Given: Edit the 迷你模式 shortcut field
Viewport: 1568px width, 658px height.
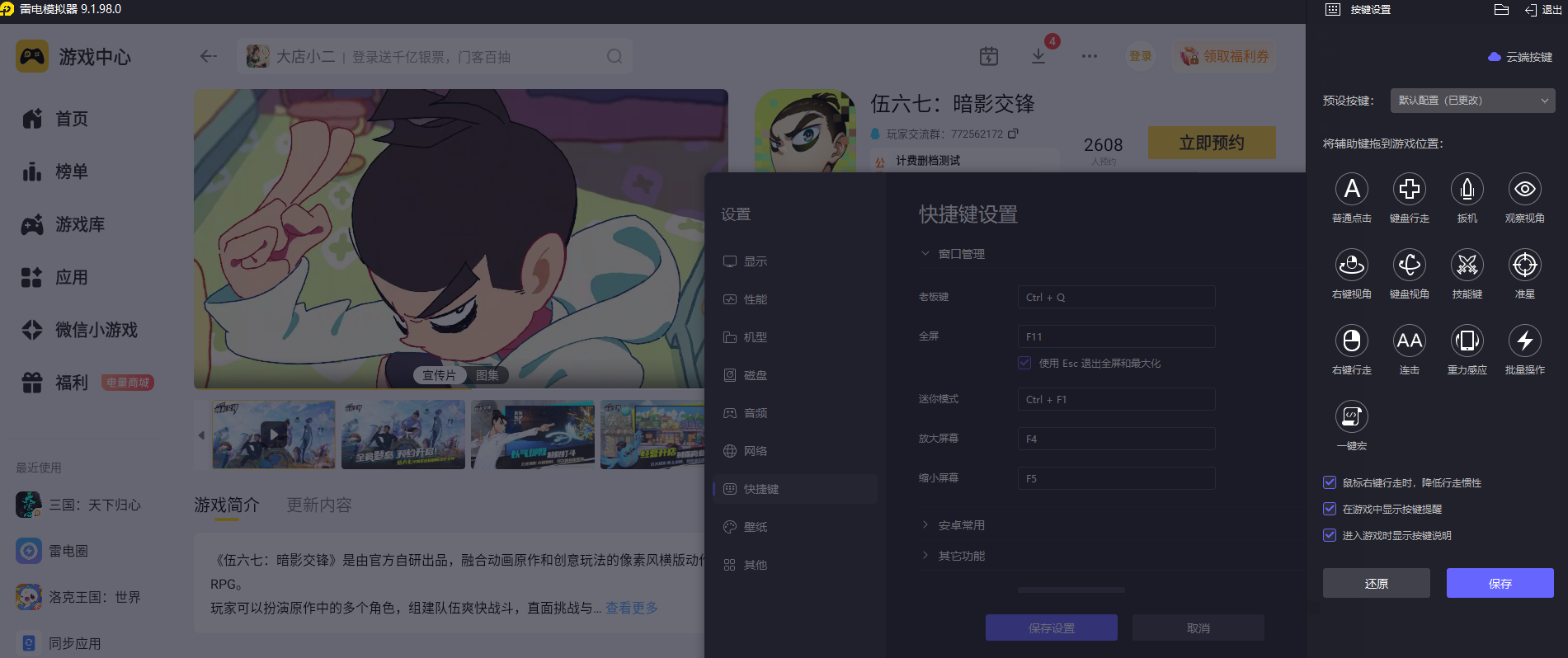Looking at the screenshot, I should click(1117, 399).
